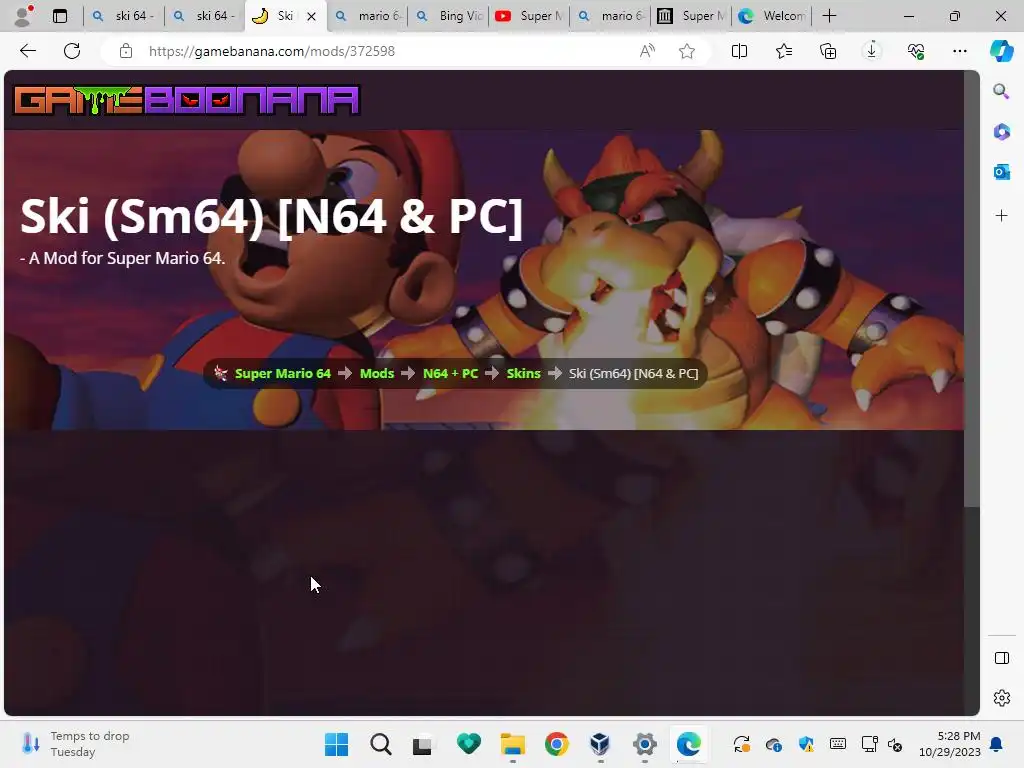Screen dimensions: 1024x768
Task: Open the notifications bell
Action: [x=997, y=744]
